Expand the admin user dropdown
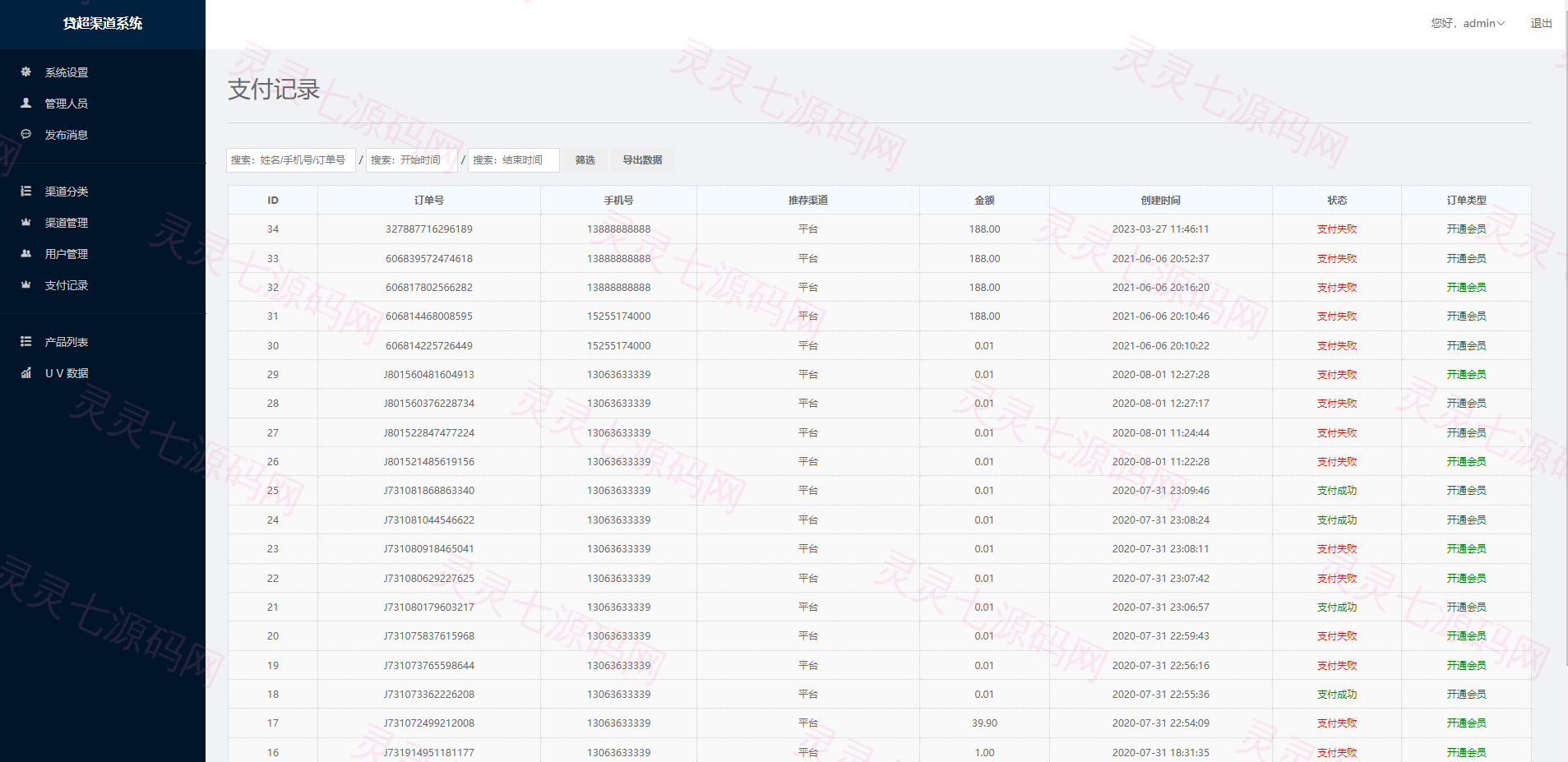The image size is (1568, 762). tap(1468, 23)
